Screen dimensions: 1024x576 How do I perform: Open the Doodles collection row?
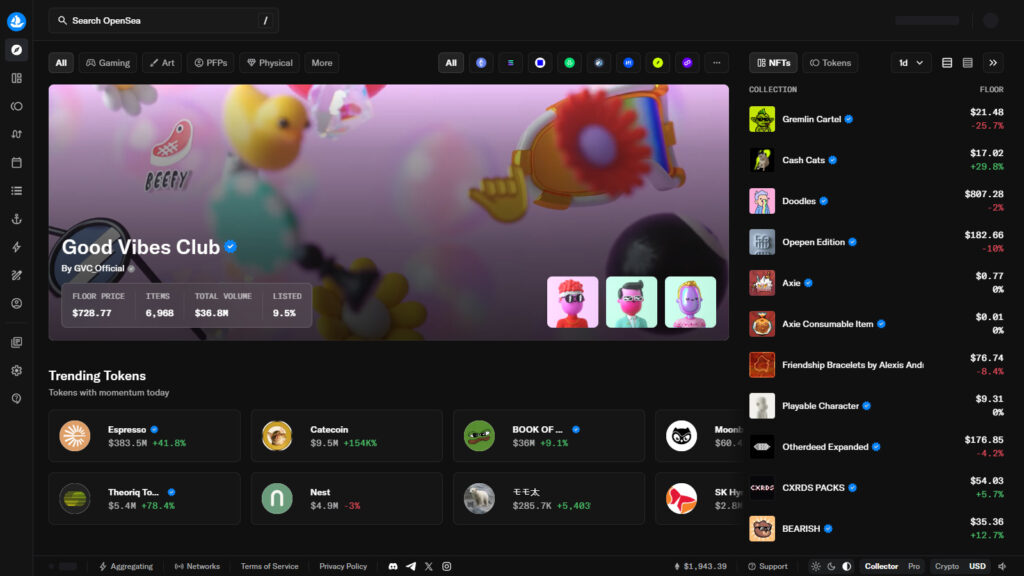[876, 201]
